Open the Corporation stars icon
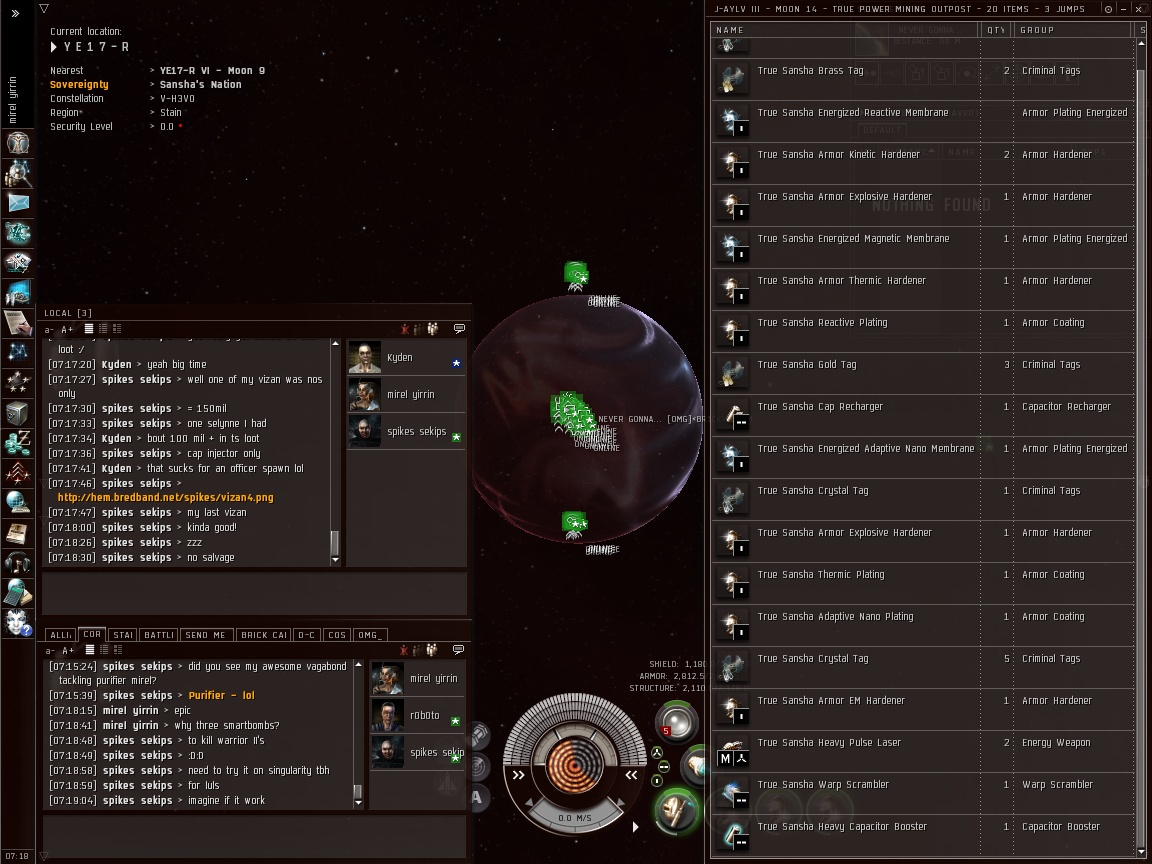This screenshot has height=864, width=1152. click(x=18, y=383)
